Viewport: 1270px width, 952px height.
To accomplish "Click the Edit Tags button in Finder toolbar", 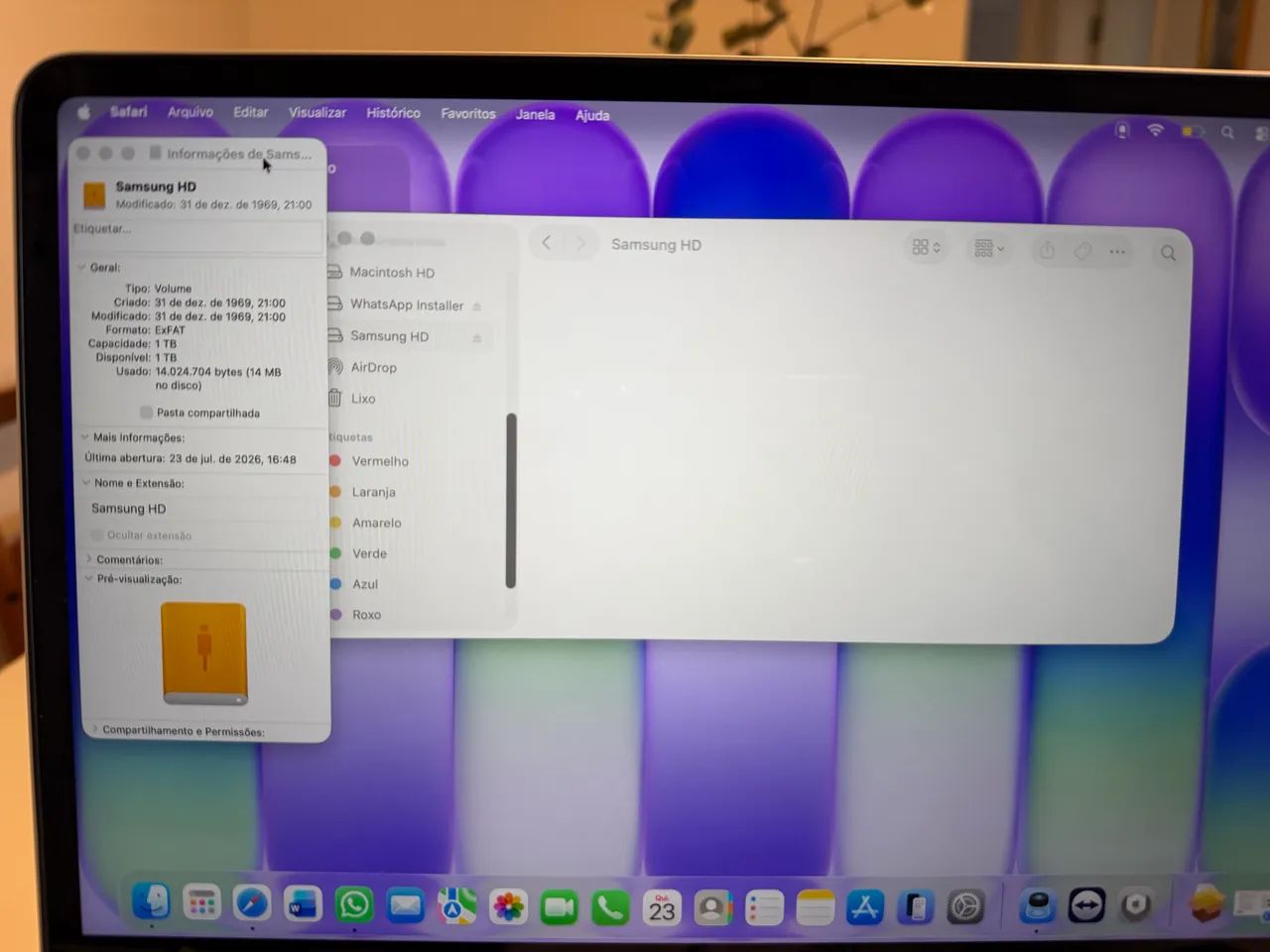I will (1082, 251).
